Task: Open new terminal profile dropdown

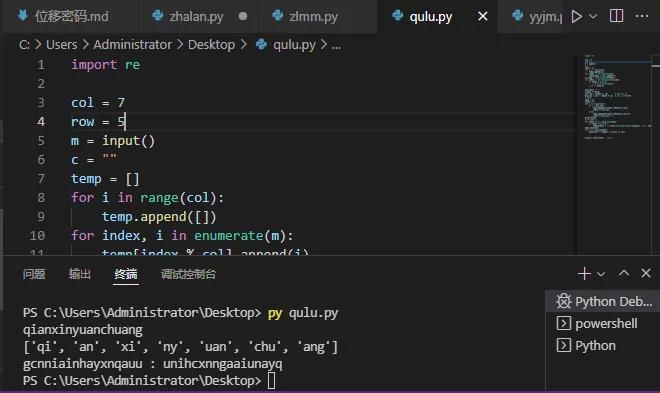Action: coord(601,274)
